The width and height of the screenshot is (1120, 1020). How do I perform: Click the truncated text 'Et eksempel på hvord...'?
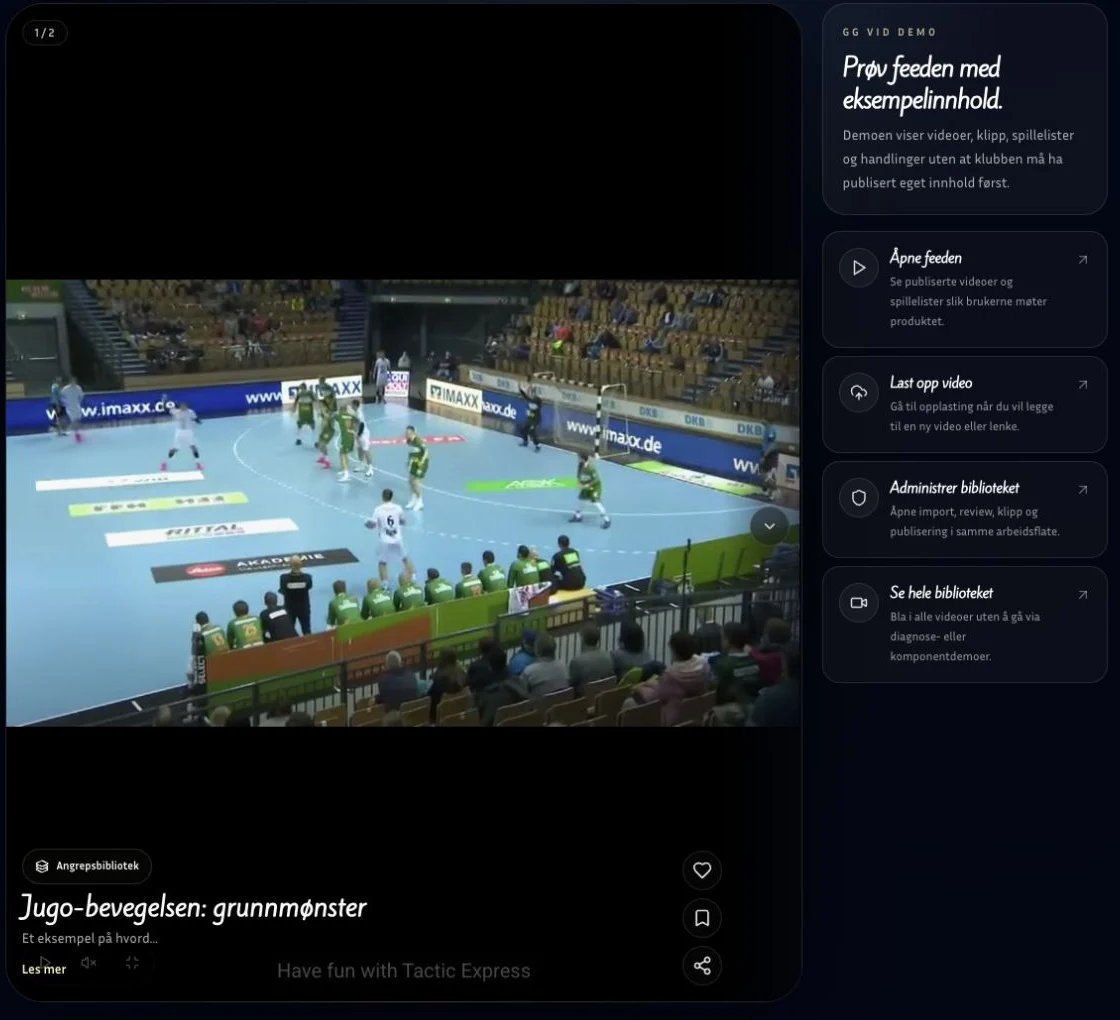click(x=89, y=939)
